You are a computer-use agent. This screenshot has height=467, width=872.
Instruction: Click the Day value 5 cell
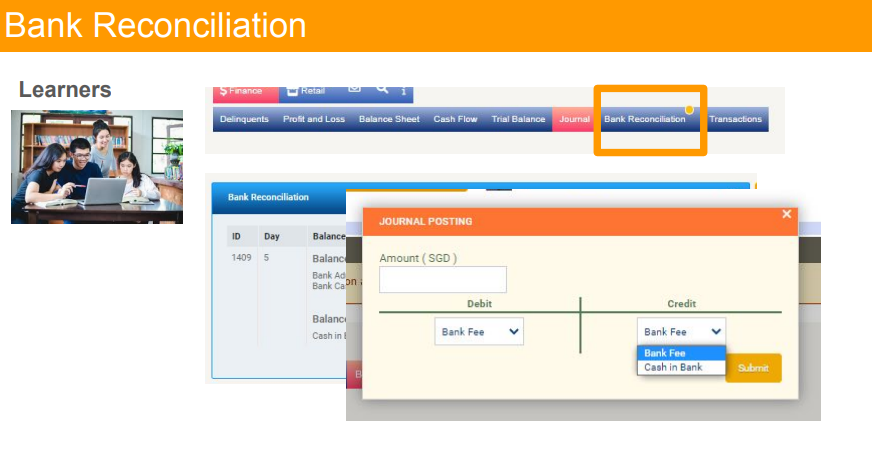pyautogui.click(x=266, y=257)
